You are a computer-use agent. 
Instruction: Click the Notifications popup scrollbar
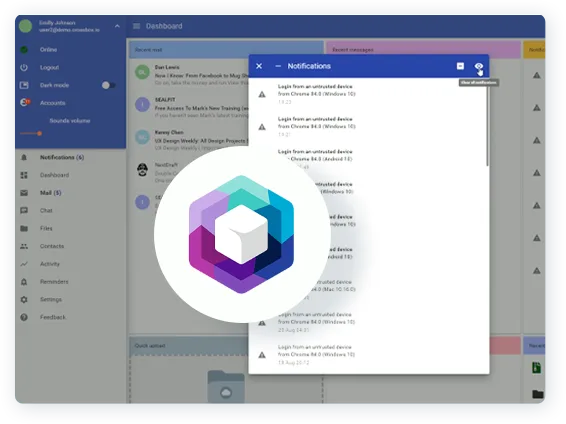(487, 124)
